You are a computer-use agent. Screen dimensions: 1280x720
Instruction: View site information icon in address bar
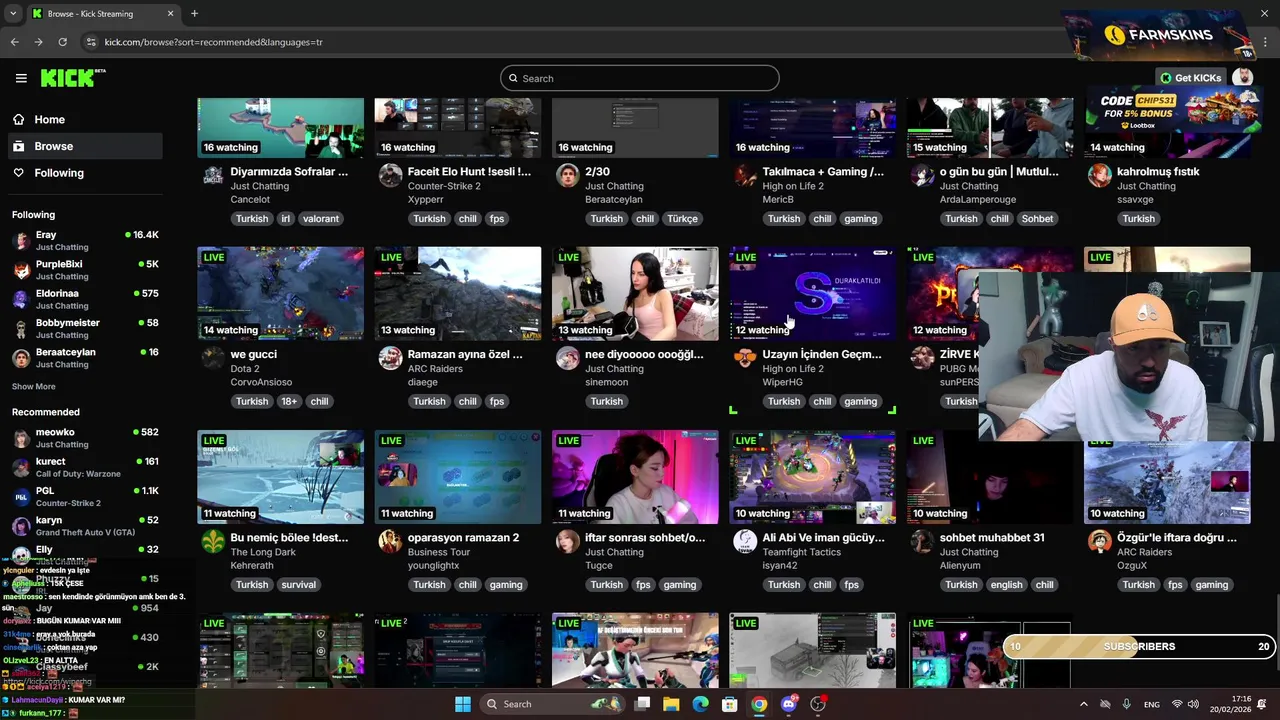click(x=91, y=42)
